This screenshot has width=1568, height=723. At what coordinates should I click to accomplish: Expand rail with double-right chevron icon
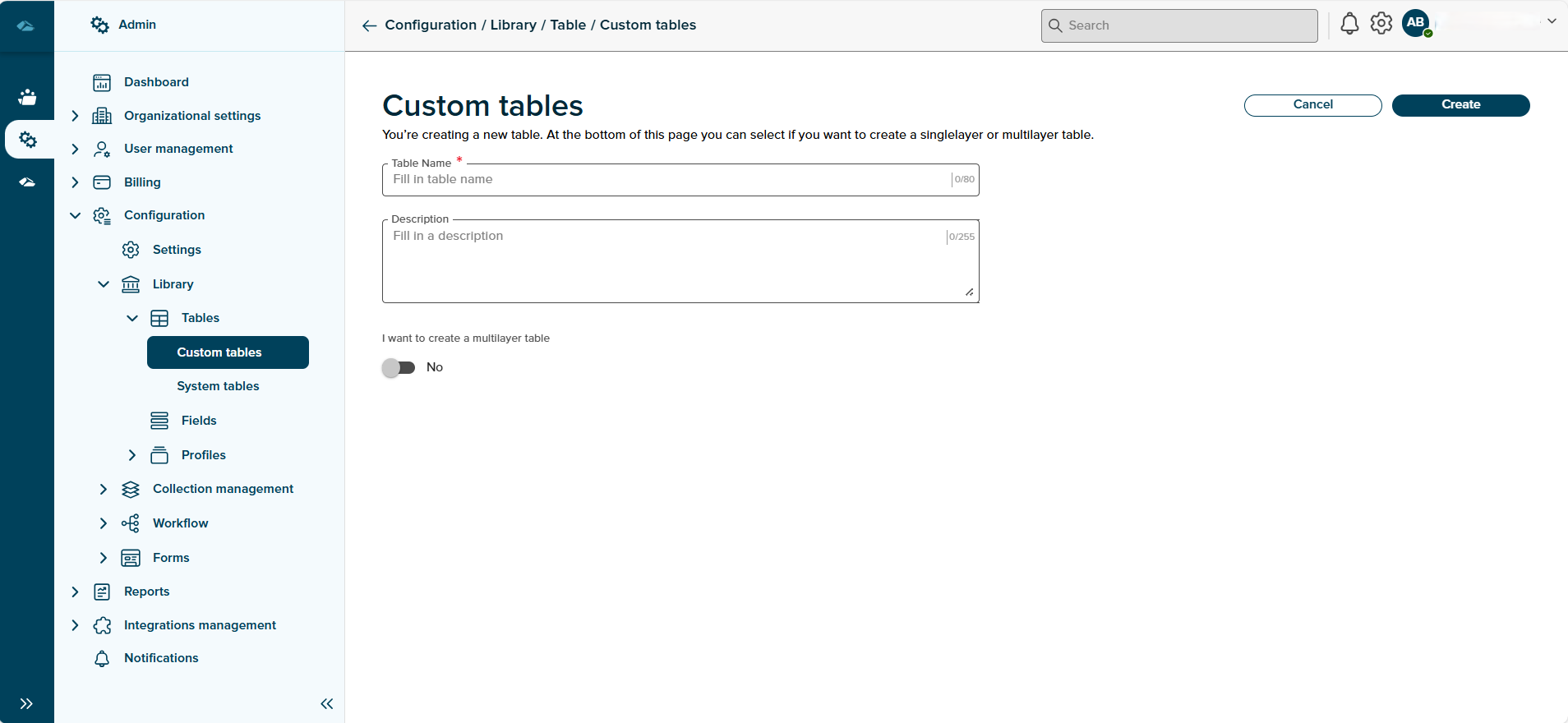click(x=26, y=703)
